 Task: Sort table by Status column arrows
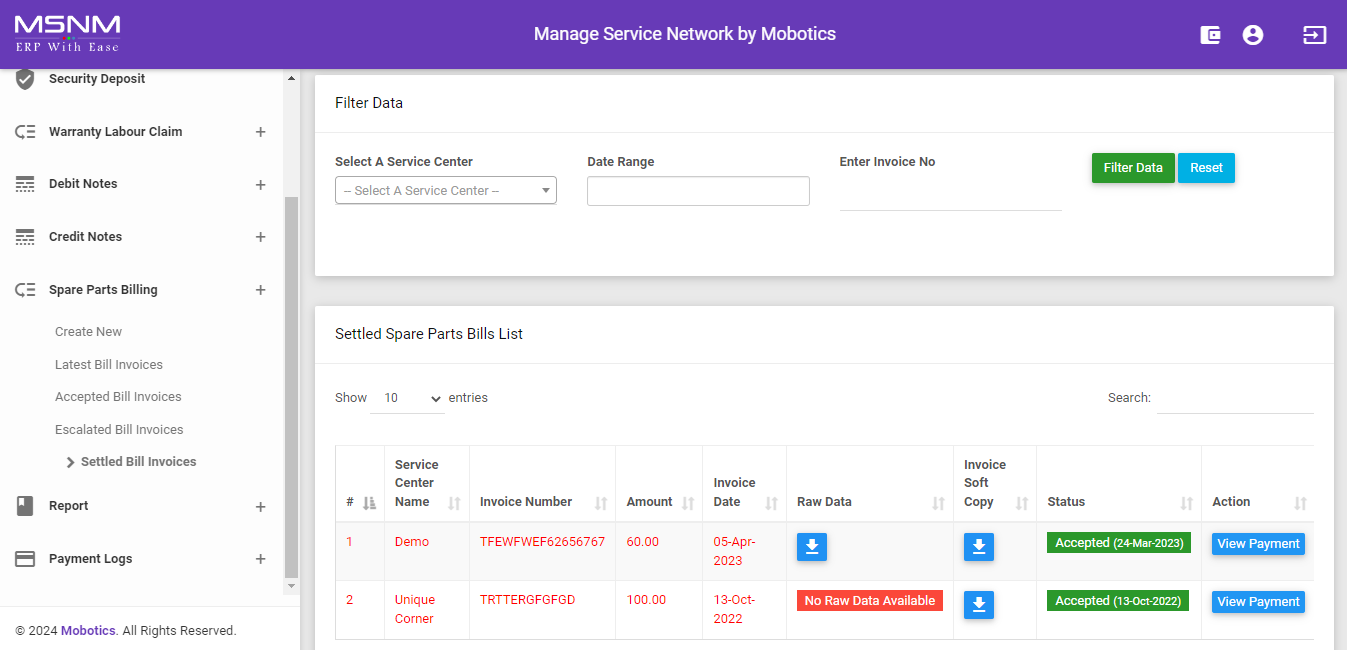point(1187,503)
